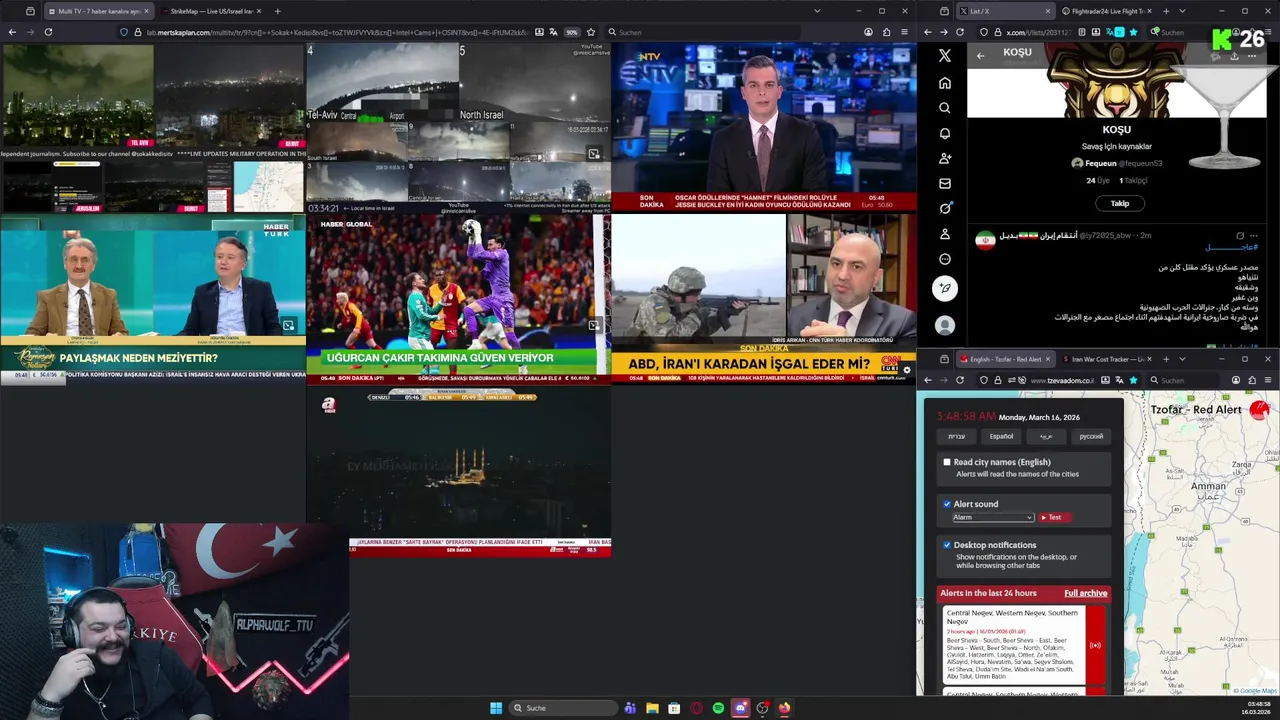Click the alert siren icon on Central Negev card
The image size is (1280, 720).
click(x=1095, y=645)
